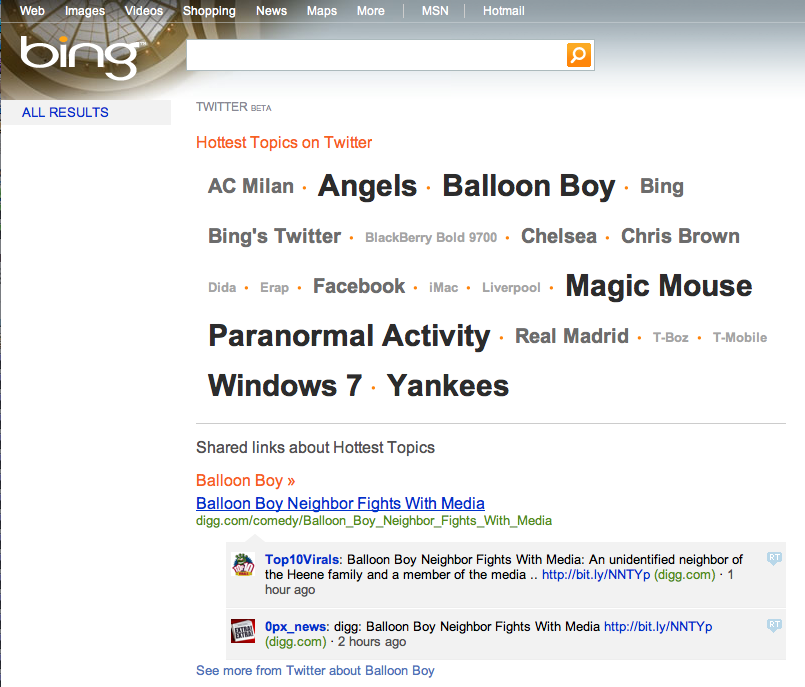The width and height of the screenshot is (805, 687).
Task: Open Balloon Boy Neighbor Fights With Media headline
Action: pos(340,503)
